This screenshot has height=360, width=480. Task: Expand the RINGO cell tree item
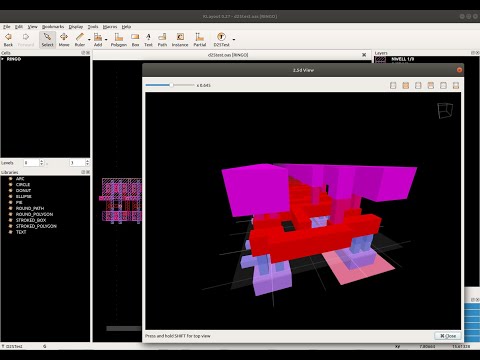pos(3,59)
